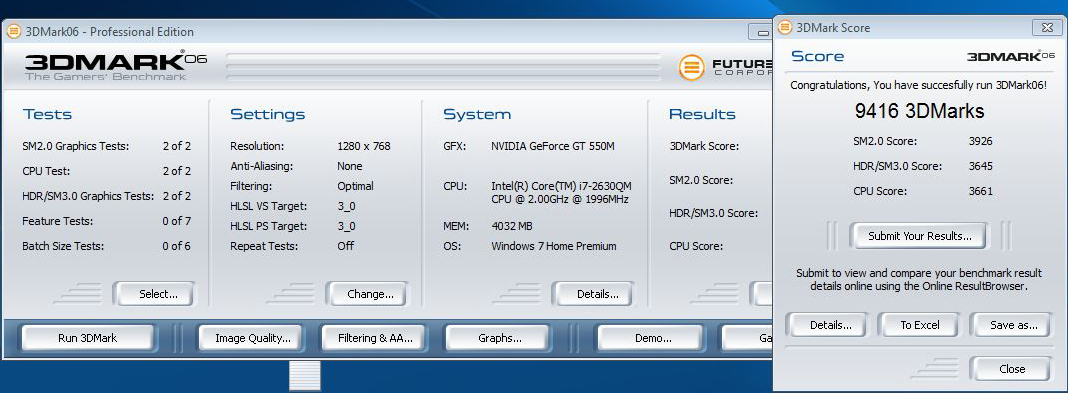The height and width of the screenshot is (393, 1068).
Task: Click the Repeat Tests Off value
Action: tap(346, 246)
